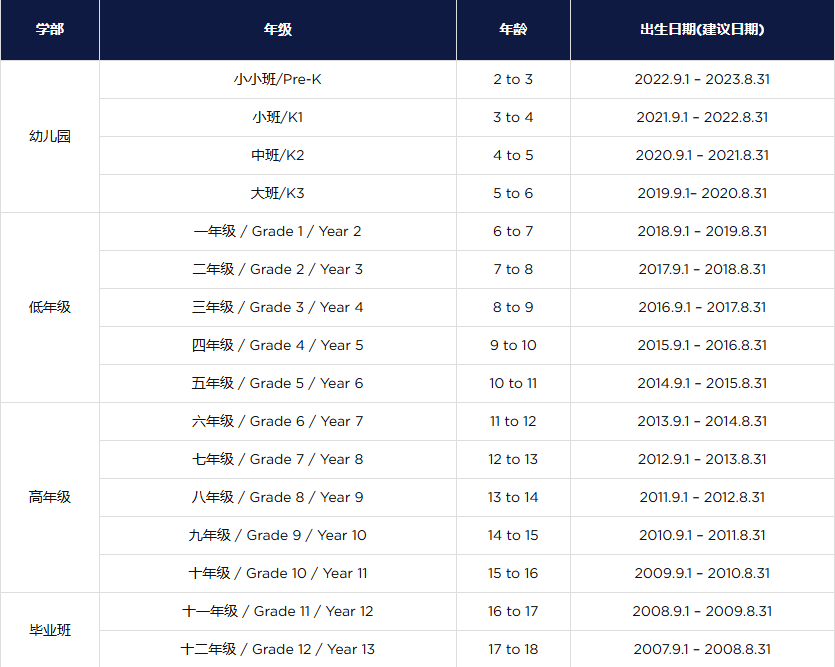The width and height of the screenshot is (835, 667).
Task: Click the 小班/K1 grade cell
Action: (x=277, y=117)
